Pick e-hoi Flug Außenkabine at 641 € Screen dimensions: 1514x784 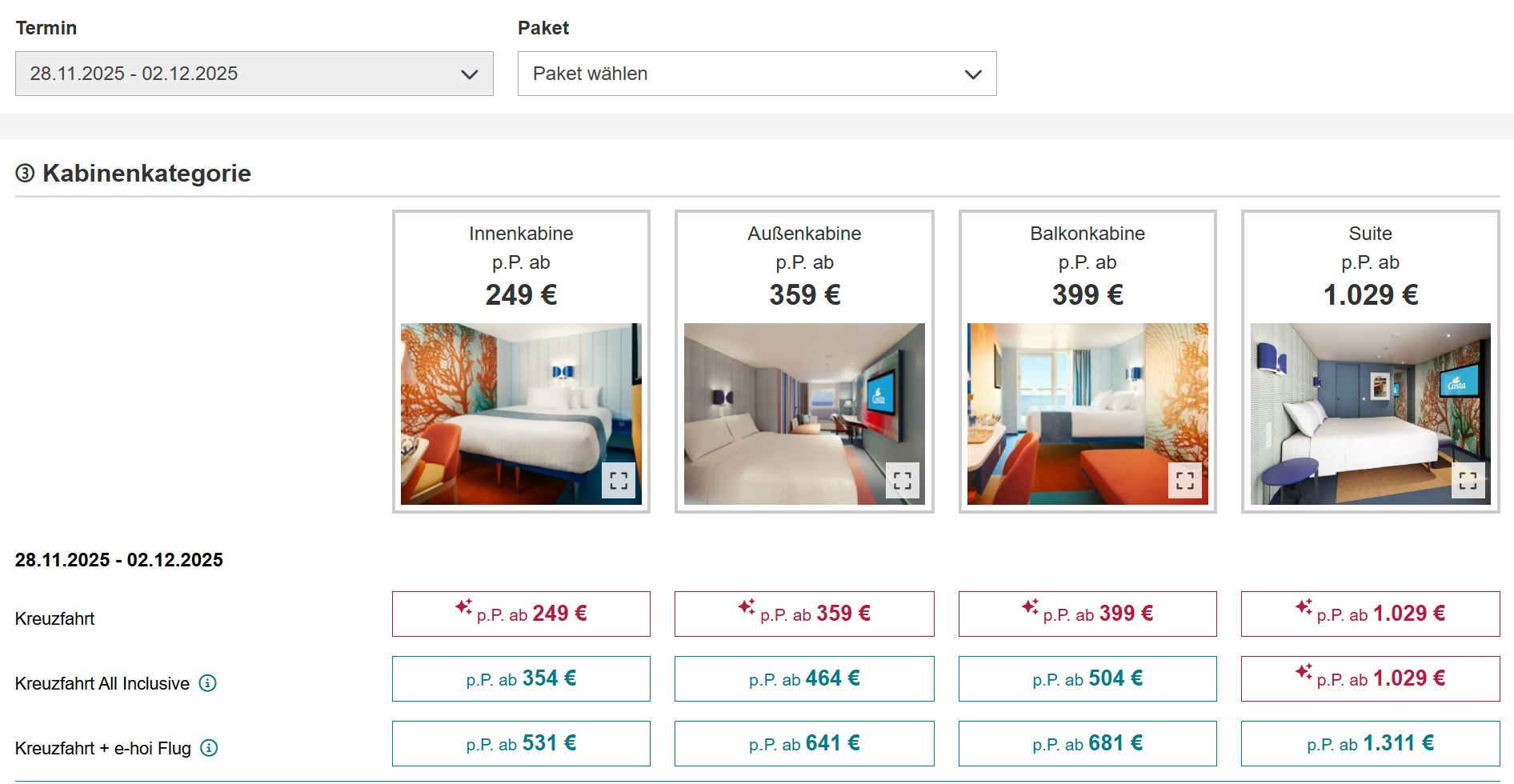(x=804, y=743)
